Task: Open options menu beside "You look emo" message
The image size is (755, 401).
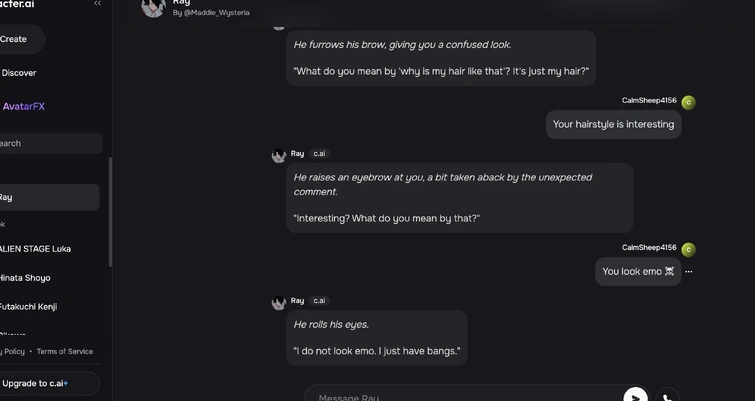Action: tap(689, 271)
